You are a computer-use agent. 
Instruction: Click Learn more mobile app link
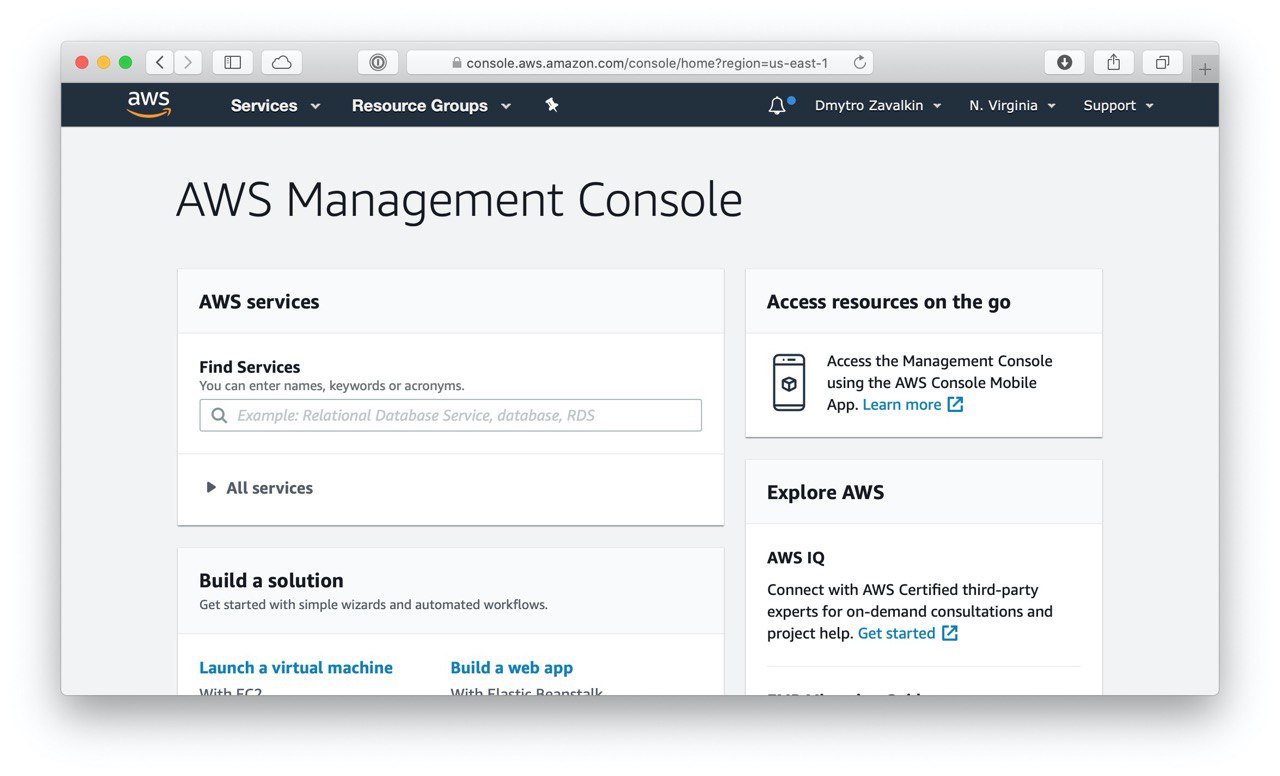point(902,404)
